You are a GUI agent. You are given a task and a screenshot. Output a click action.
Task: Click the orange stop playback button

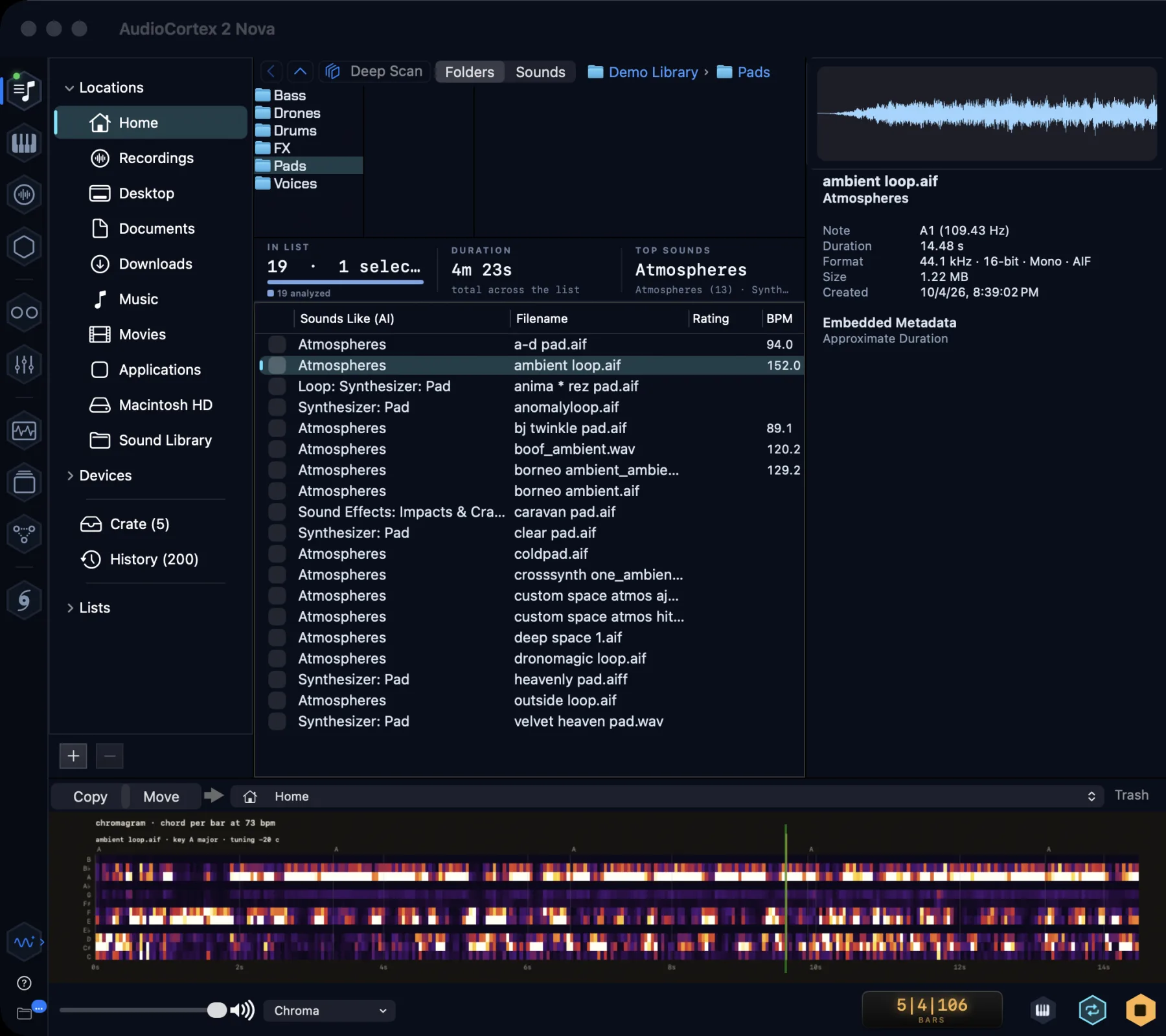[1140, 1010]
